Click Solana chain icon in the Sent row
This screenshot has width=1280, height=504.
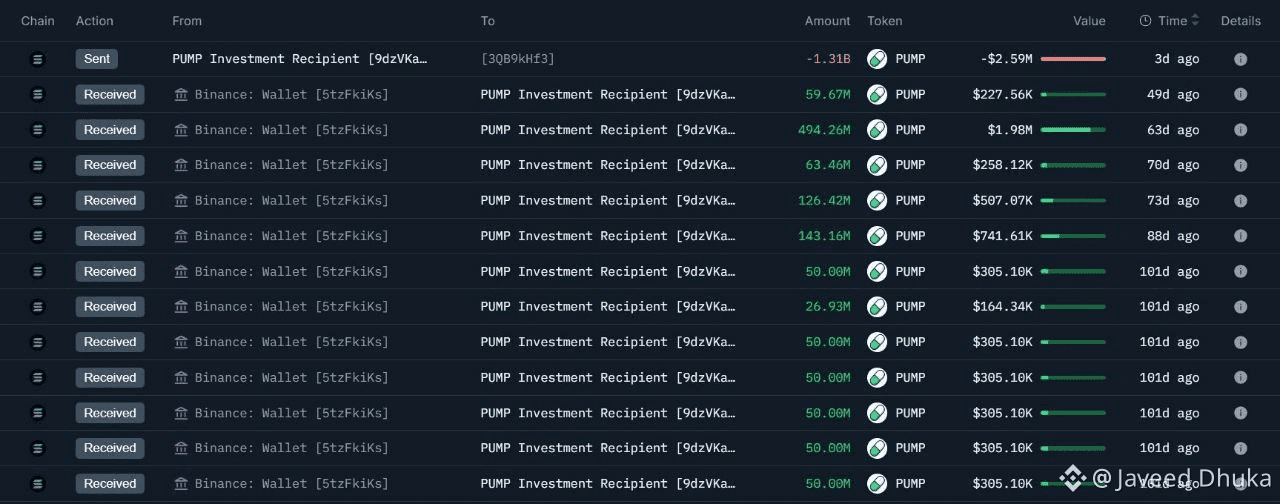[38, 59]
